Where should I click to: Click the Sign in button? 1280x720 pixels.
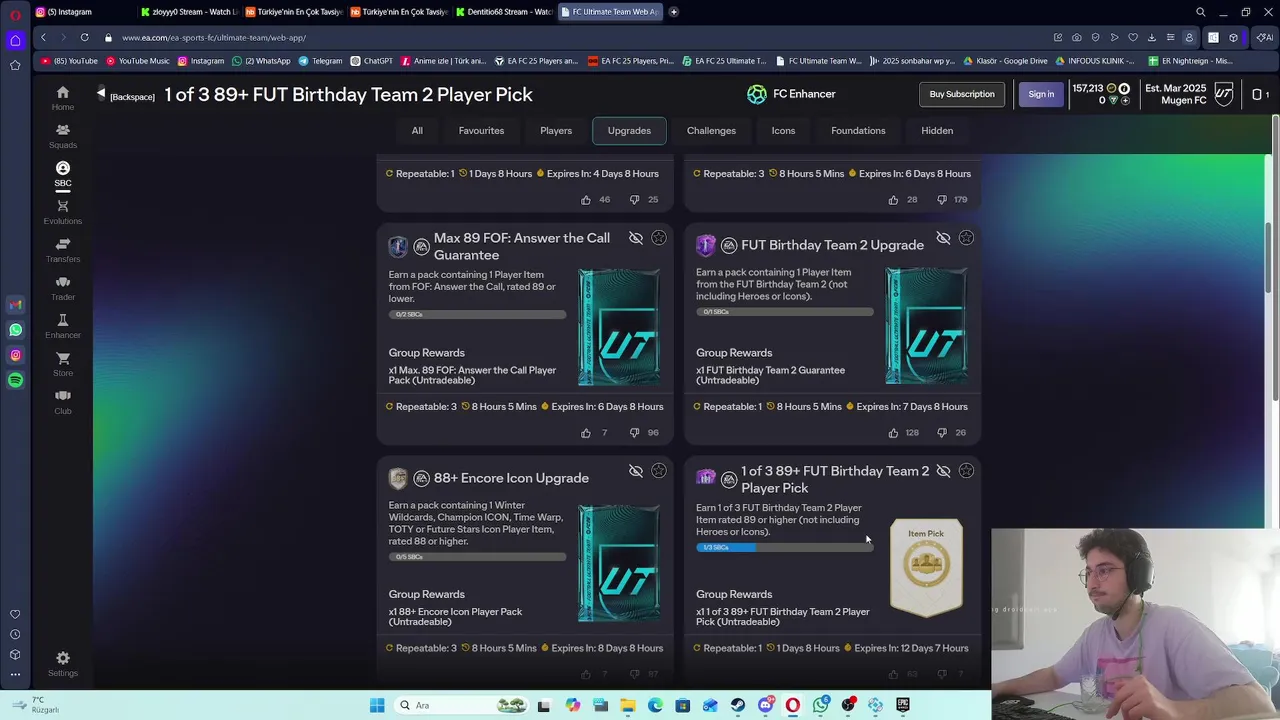(1041, 94)
